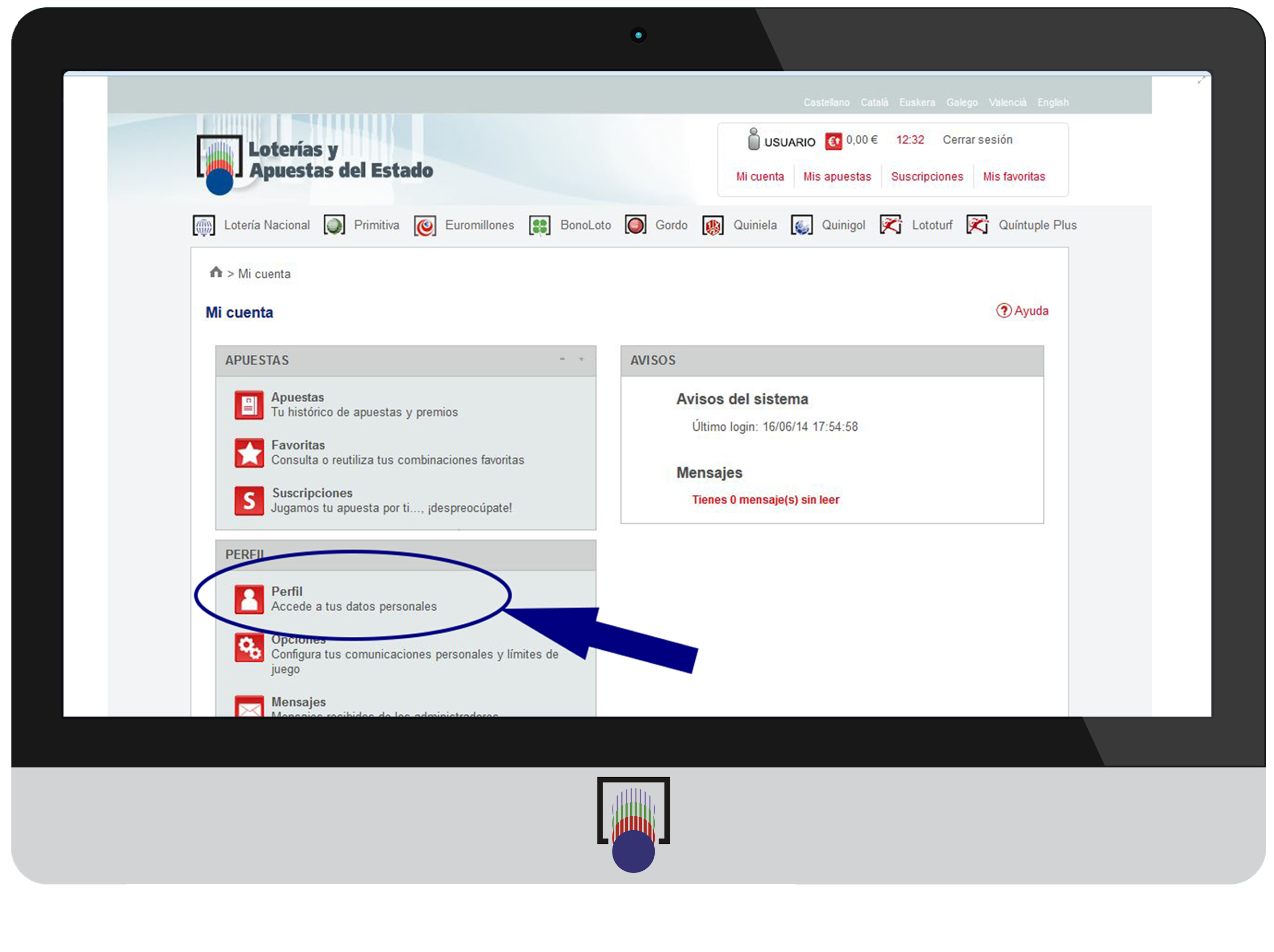Minimize the Apuestas panel with dash
The width and height of the screenshot is (1274, 952).
click(x=562, y=359)
